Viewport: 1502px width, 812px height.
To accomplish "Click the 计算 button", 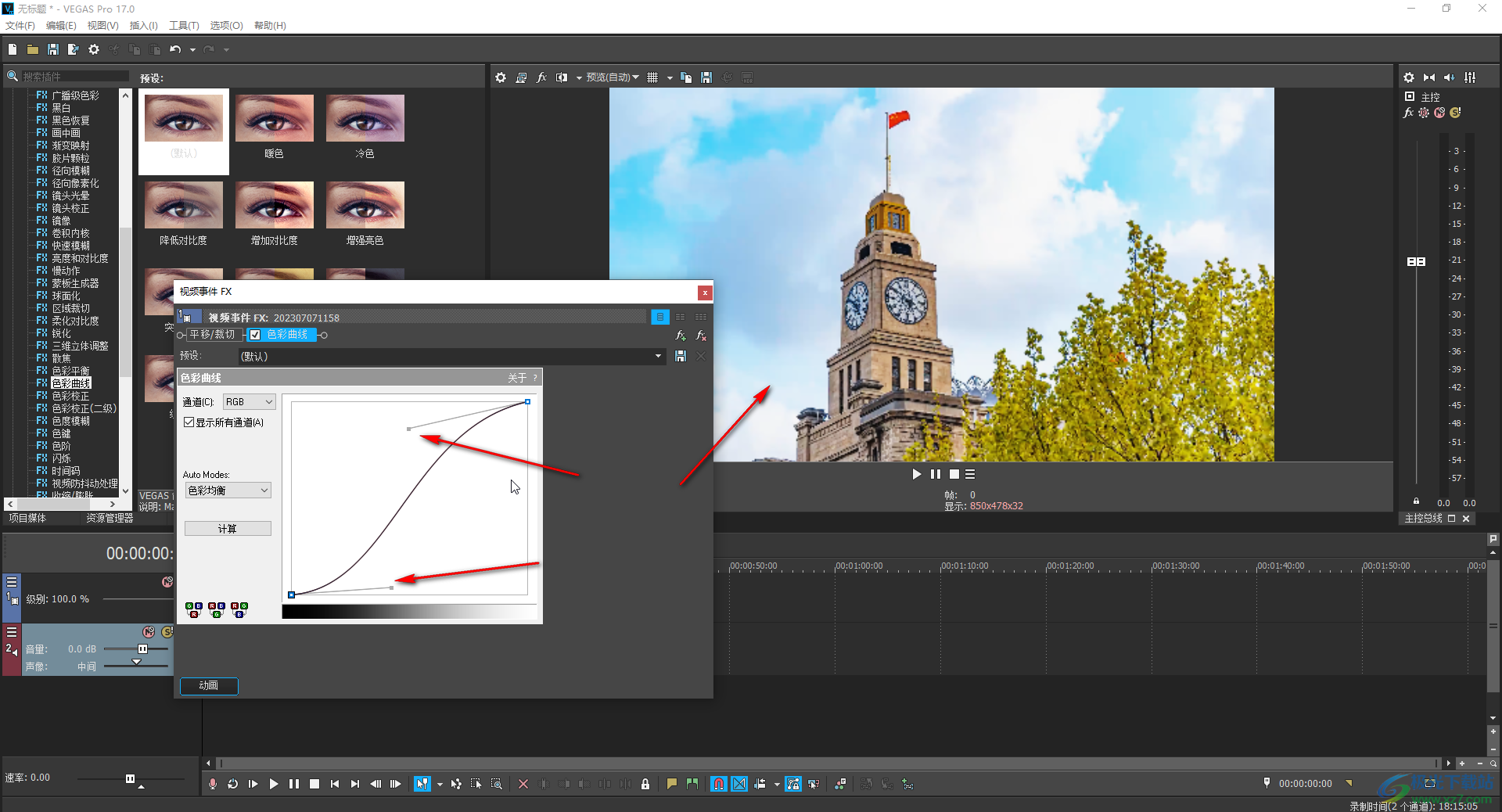I will [x=228, y=529].
